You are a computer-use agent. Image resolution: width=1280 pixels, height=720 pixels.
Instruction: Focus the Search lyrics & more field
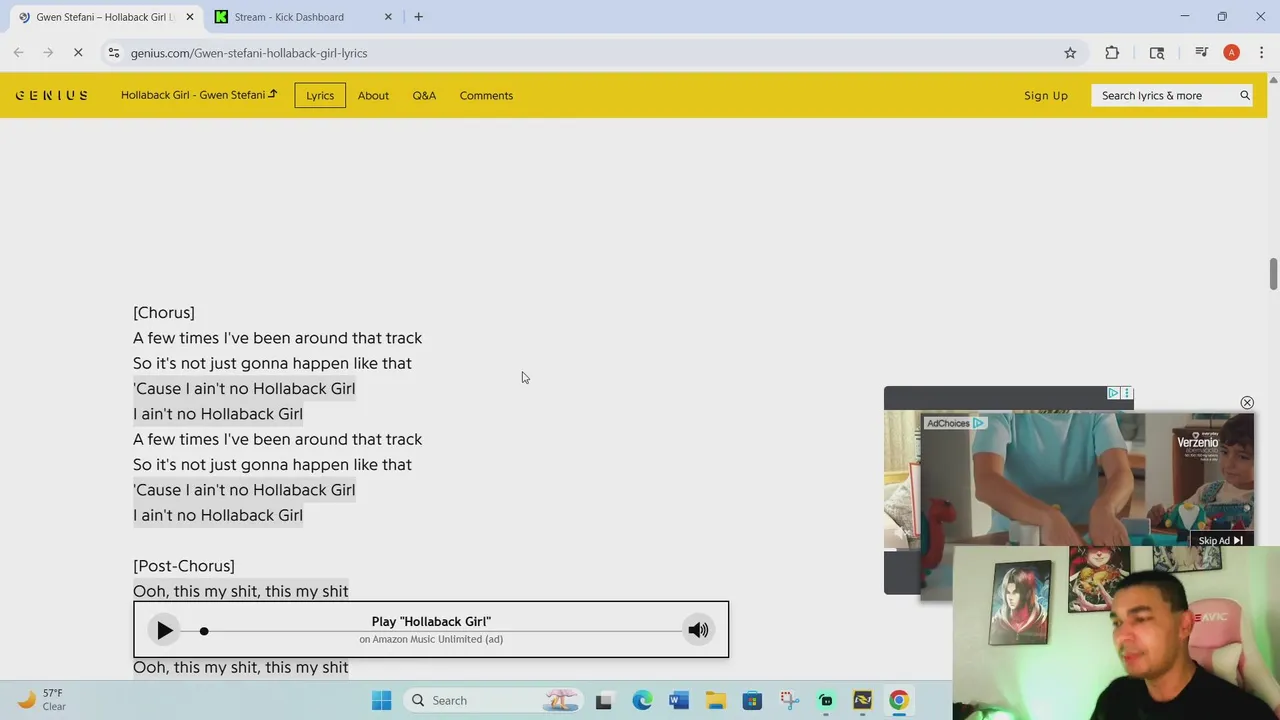point(1165,95)
